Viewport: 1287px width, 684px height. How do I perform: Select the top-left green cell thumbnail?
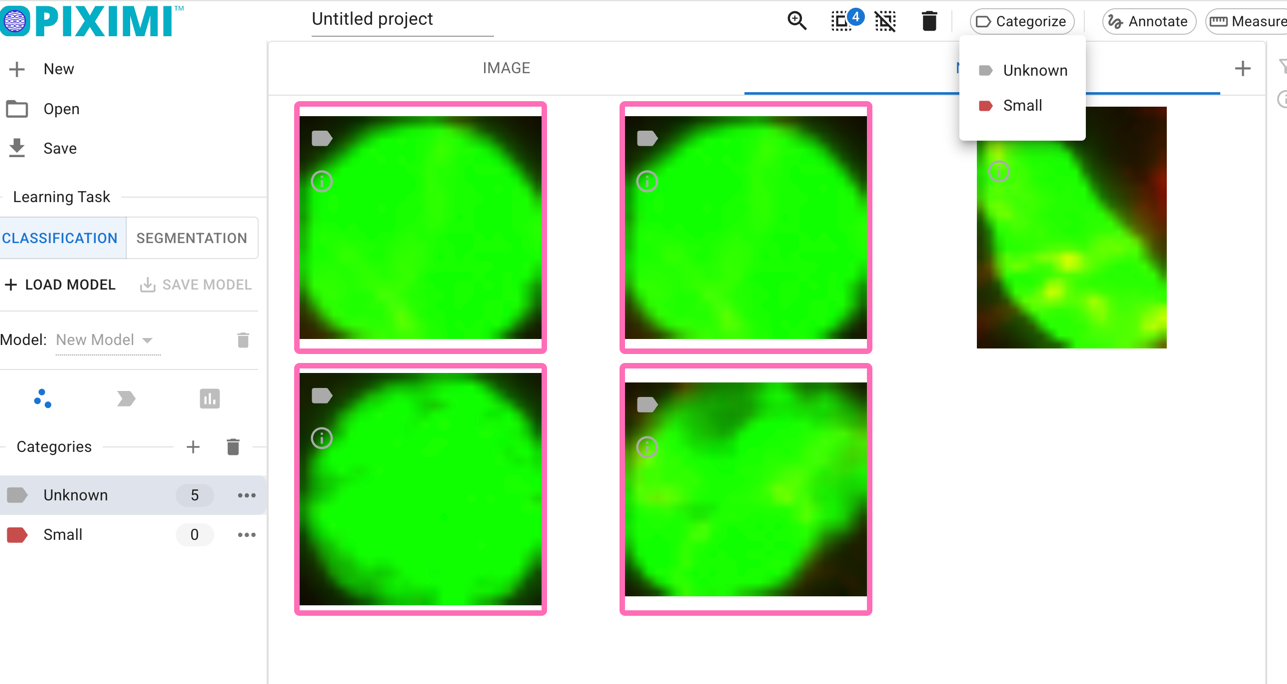[x=421, y=228]
